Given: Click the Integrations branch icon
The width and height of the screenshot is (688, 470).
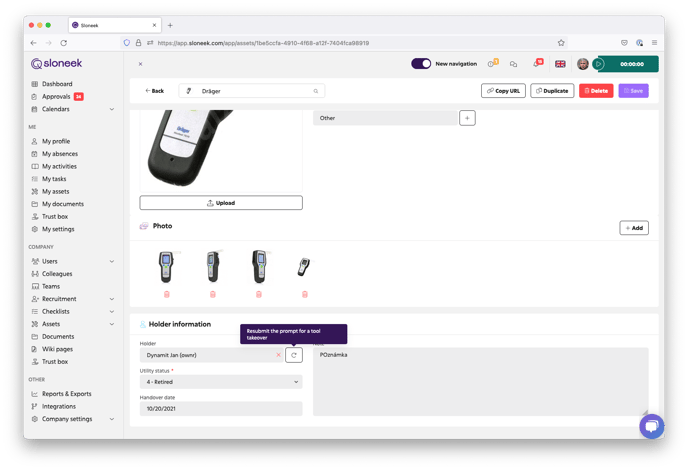Looking at the screenshot, I should coord(35,406).
